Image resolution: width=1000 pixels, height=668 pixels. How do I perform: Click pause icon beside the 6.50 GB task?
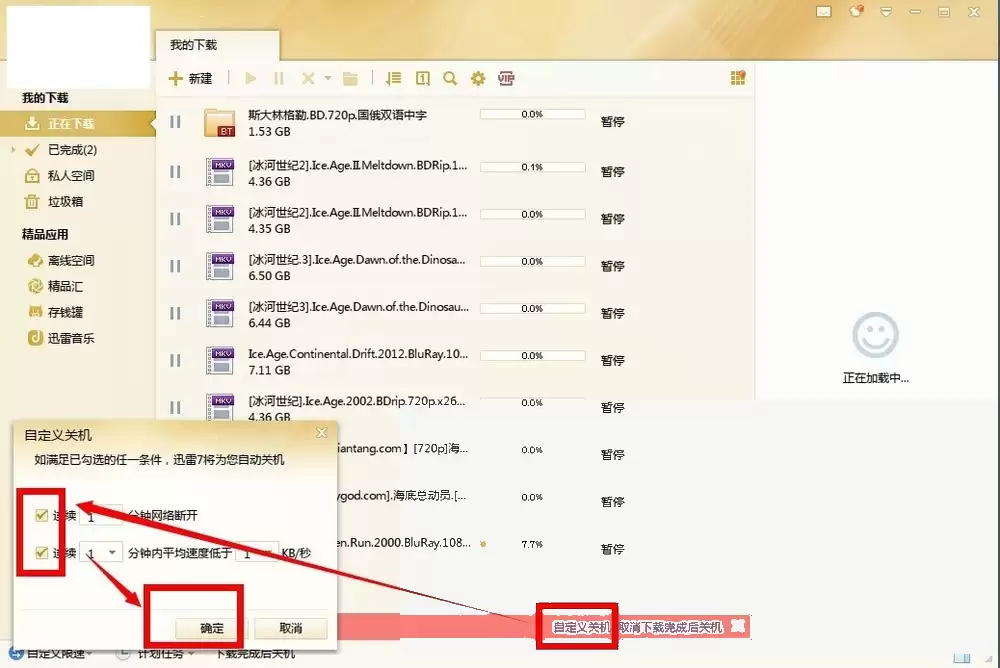point(175,266)
